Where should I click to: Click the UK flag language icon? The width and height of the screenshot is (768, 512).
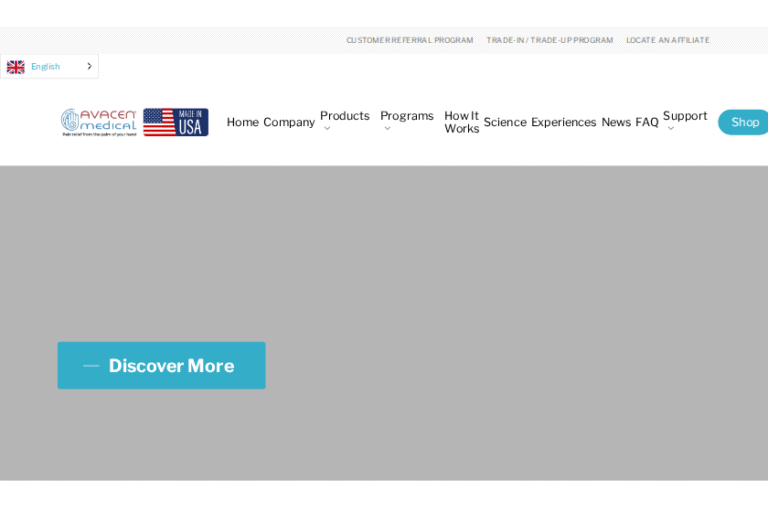(x=16, y=67)
